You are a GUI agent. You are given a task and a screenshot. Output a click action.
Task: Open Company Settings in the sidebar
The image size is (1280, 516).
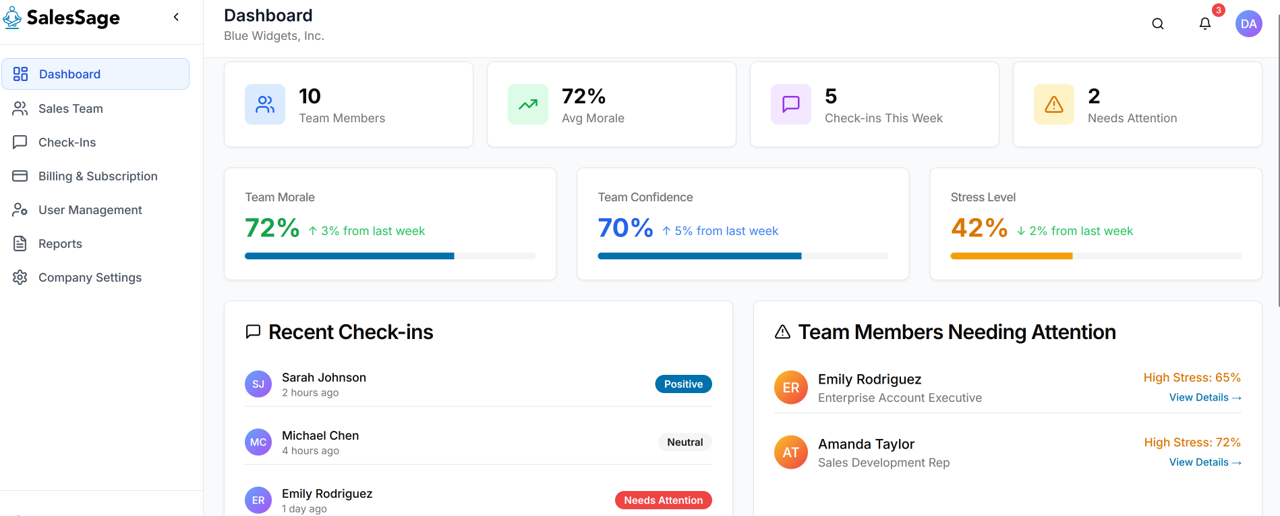click(96, 278)
